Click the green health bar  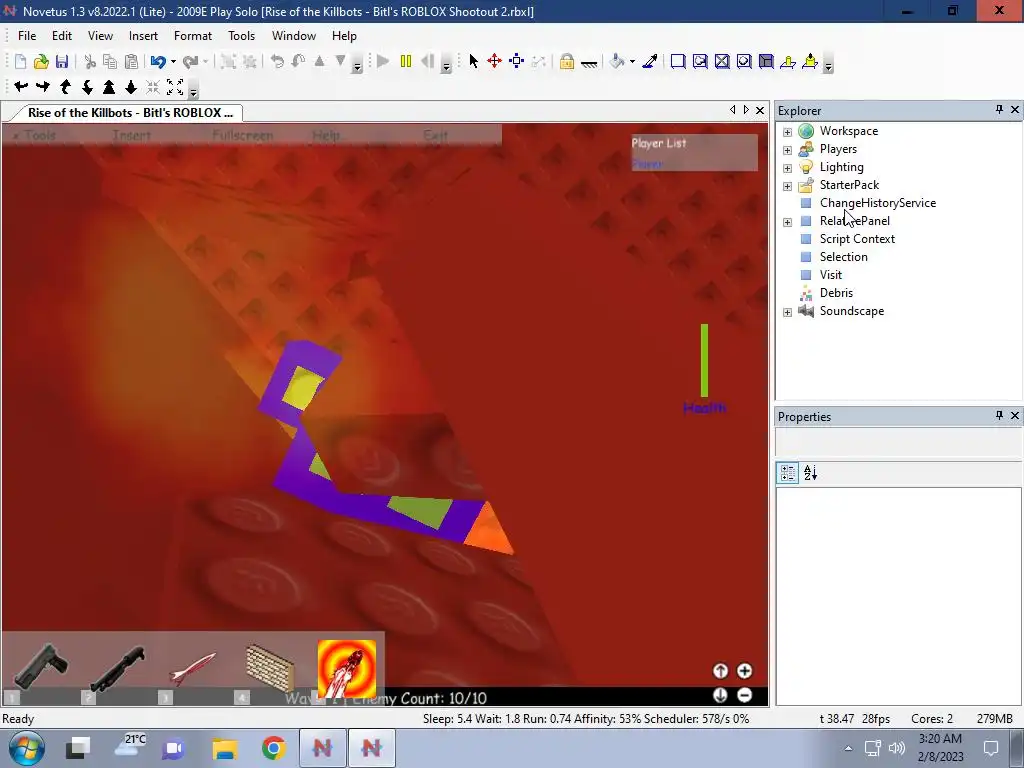pyautogui.click(x=705, y=360)
